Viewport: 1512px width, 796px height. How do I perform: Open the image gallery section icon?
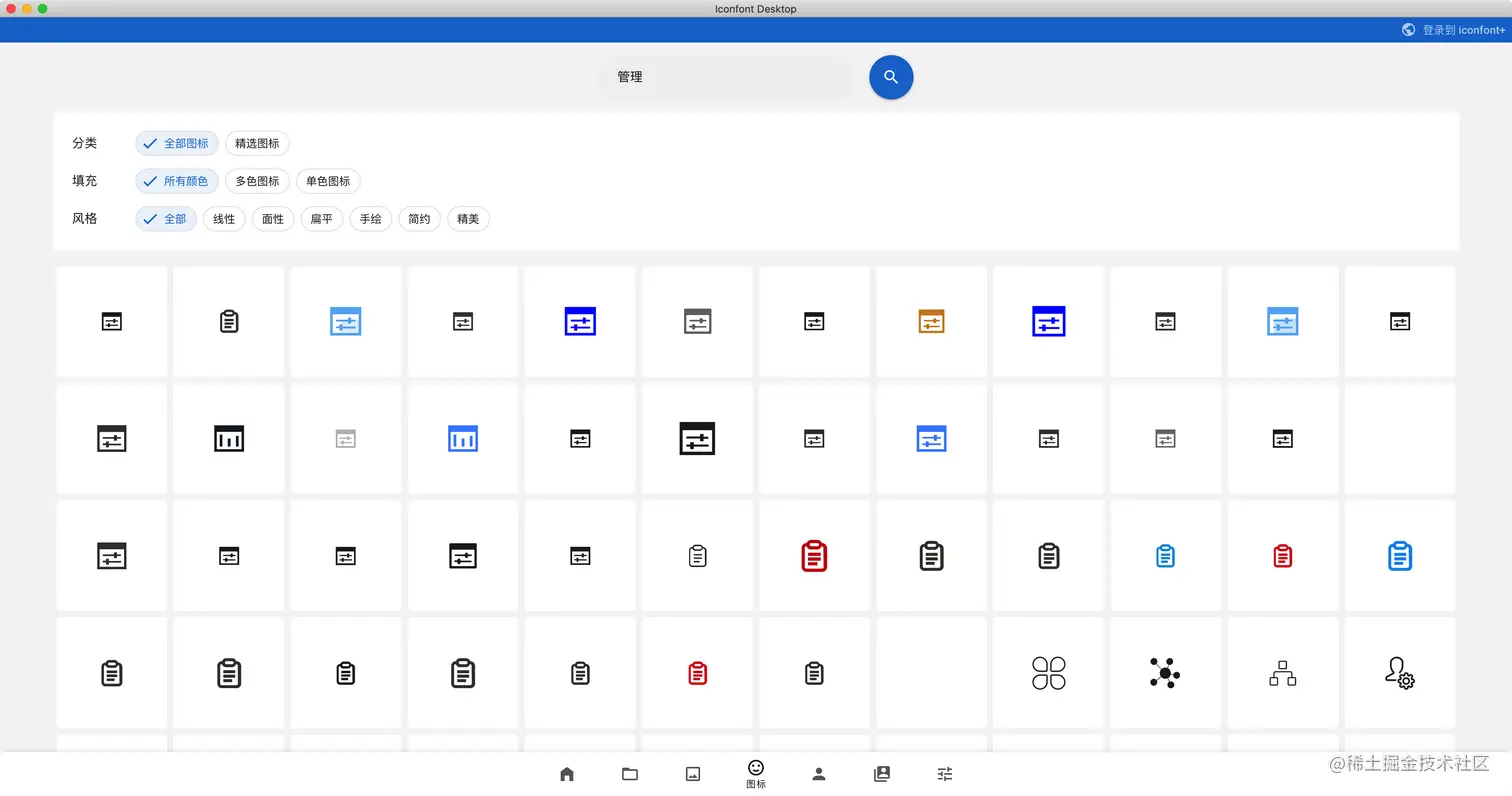[693, 773]
